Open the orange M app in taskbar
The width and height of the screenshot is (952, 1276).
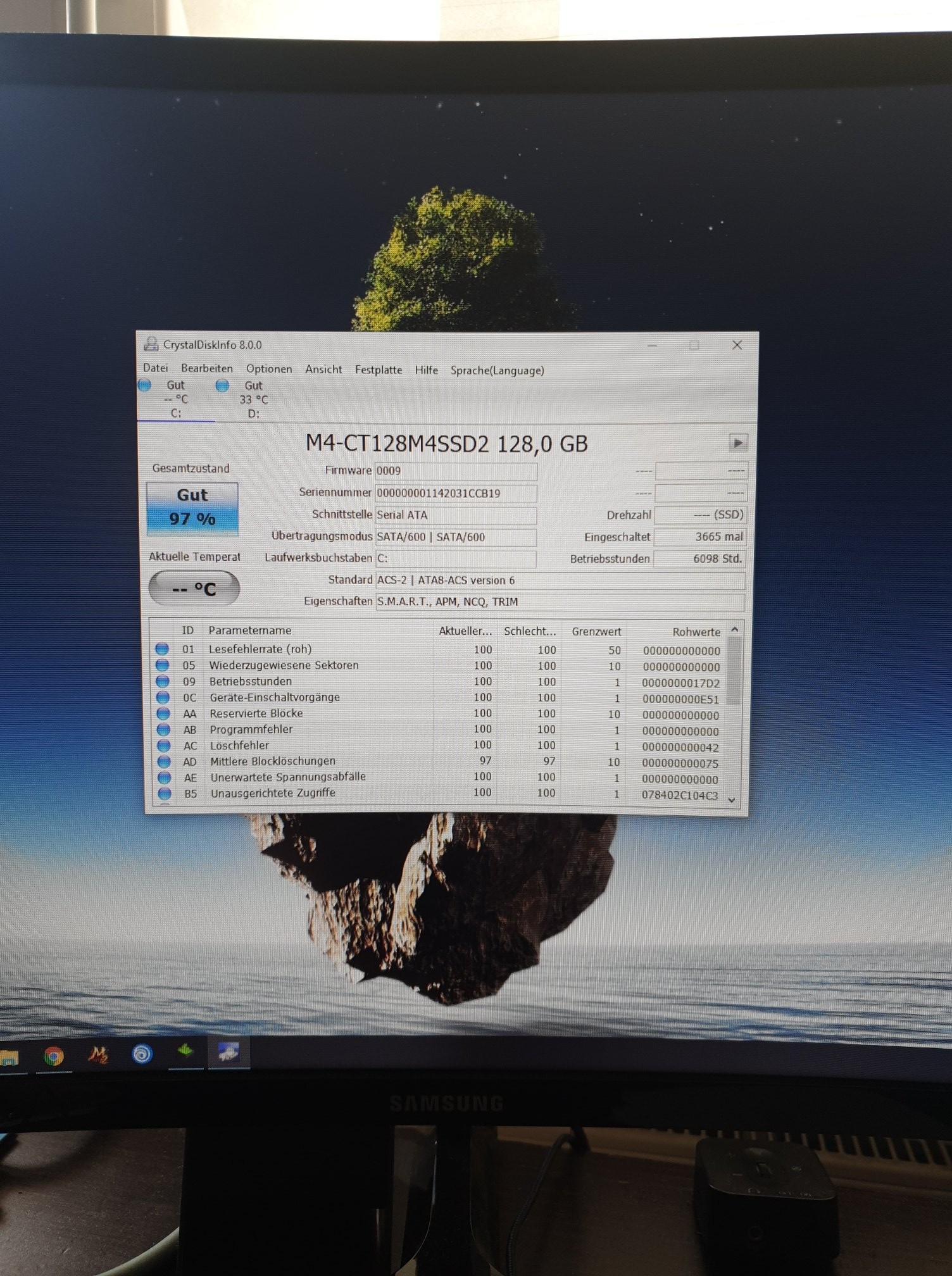click(x=98, y=1054)
